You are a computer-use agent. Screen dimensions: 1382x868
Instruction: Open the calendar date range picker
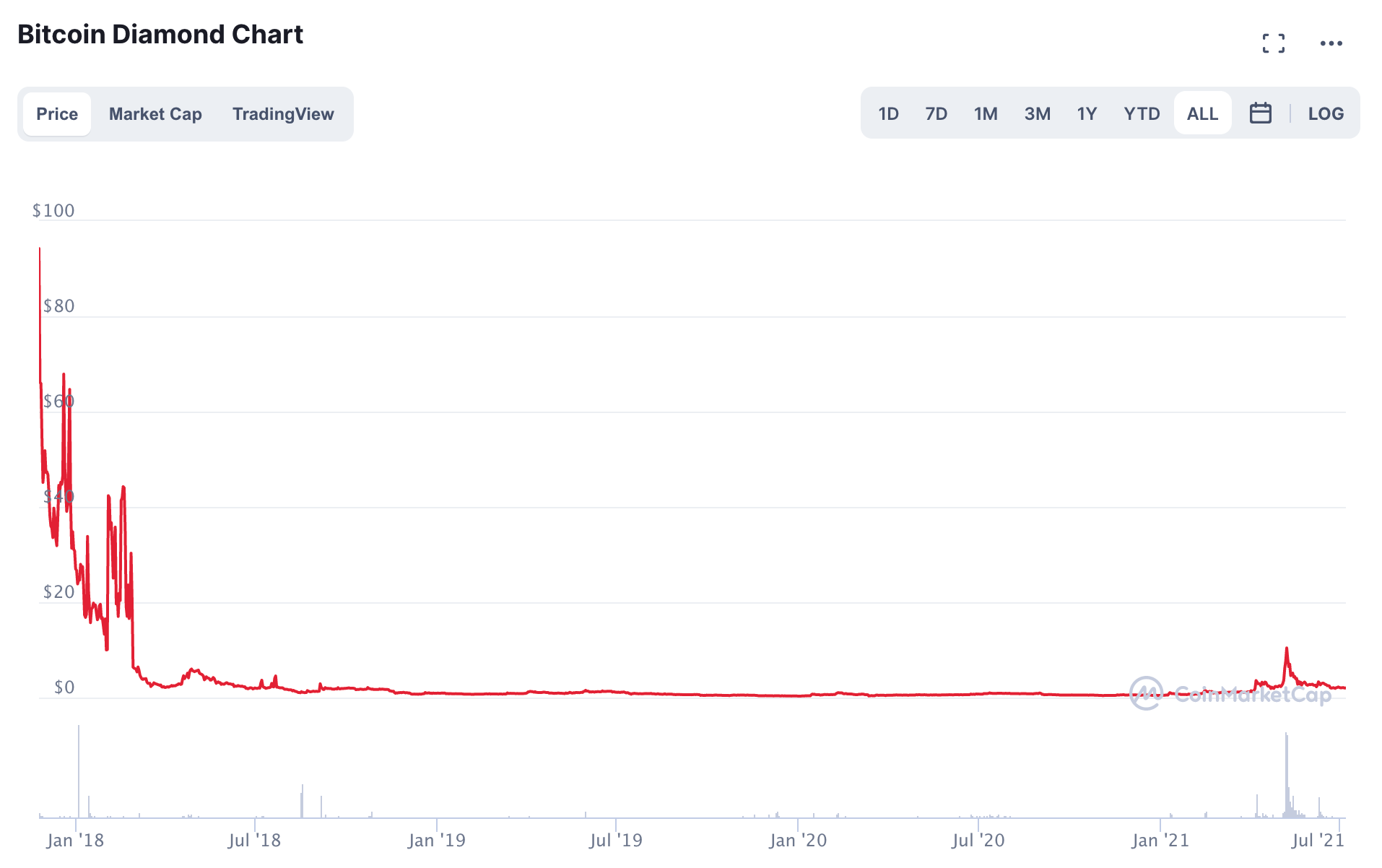[x=1260, y=113]
